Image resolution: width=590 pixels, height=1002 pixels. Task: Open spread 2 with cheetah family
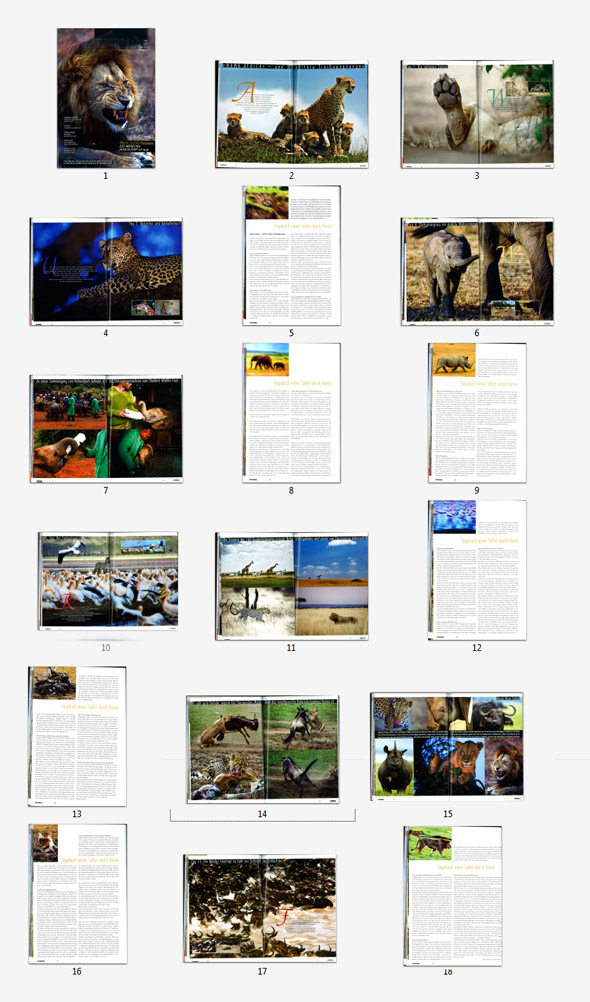click(x=291, y=114)
